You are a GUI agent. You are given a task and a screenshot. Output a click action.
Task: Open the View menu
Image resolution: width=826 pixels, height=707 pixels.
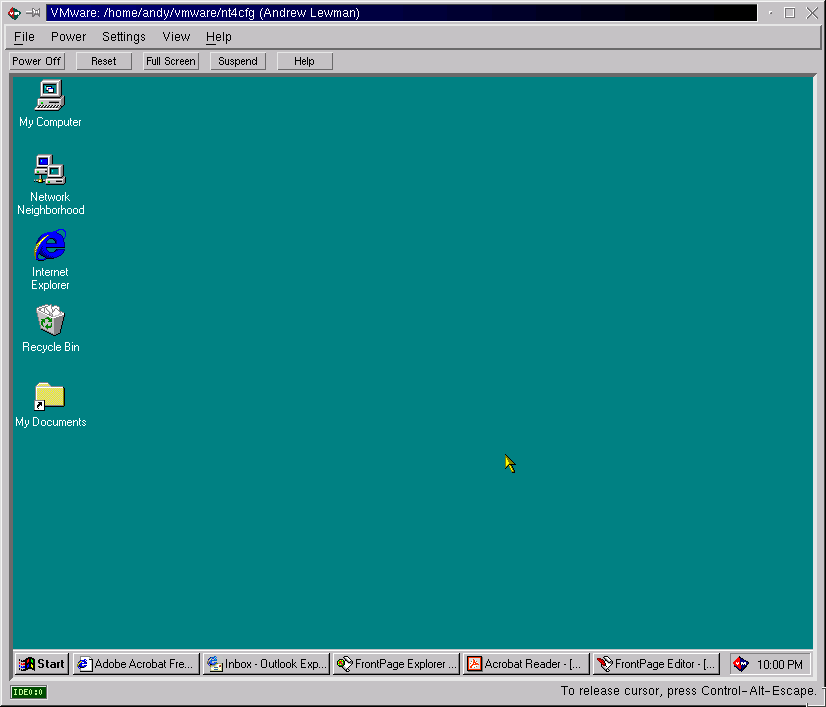click(176, 37)
